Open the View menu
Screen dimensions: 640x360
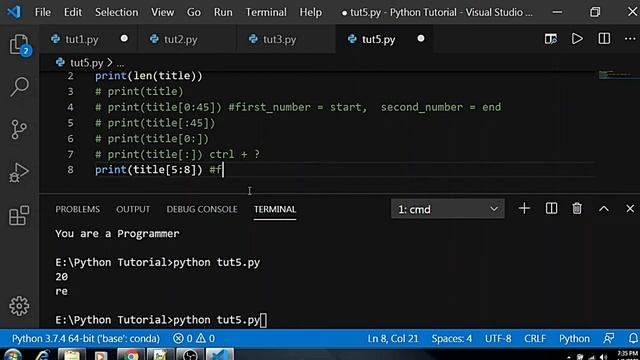coord(162,12)
